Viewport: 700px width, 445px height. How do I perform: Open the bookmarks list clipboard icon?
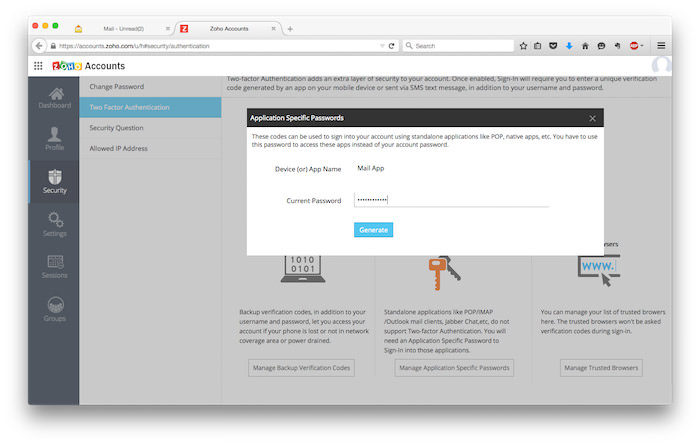click(538, 46)
